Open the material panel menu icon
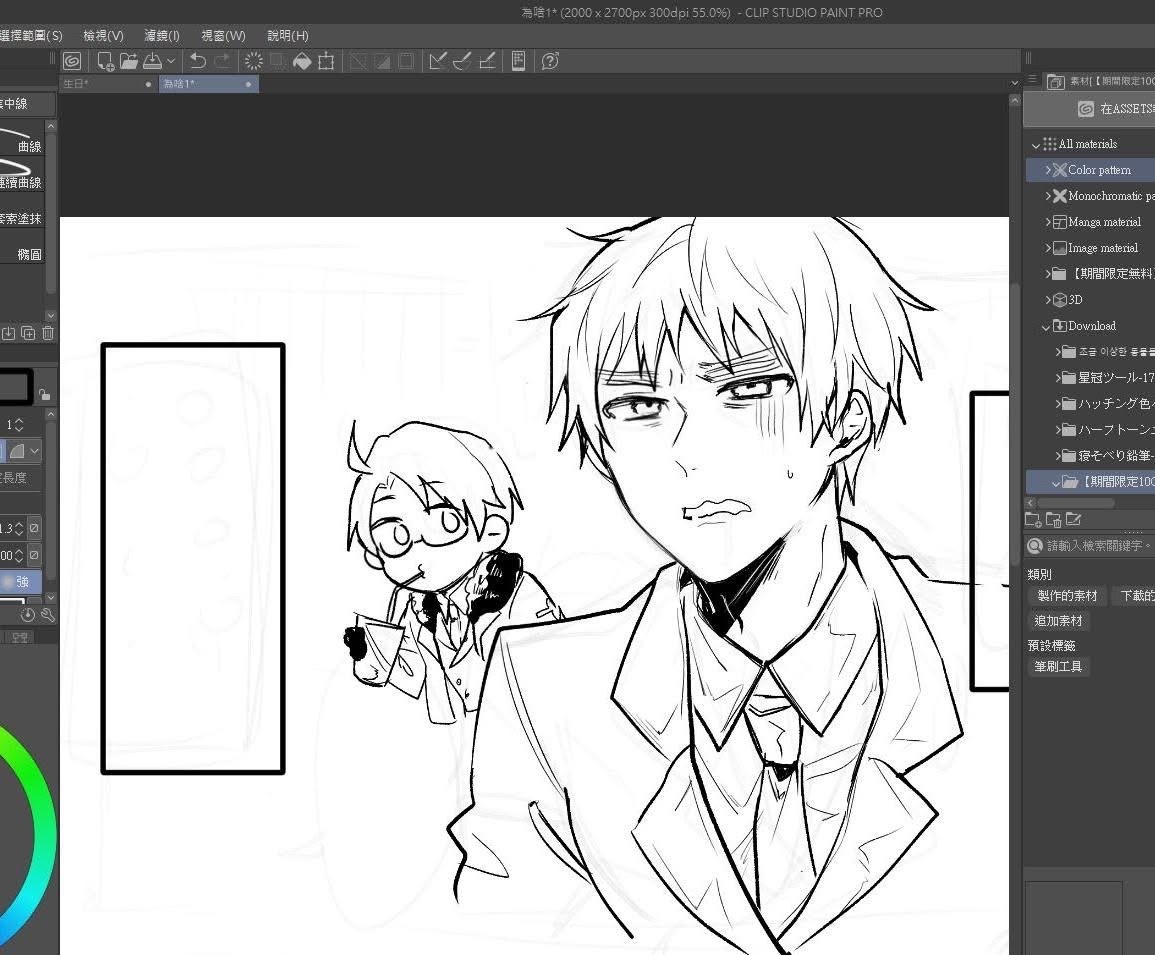Image resolution: width=1155 pixels, height=955 pixels. pos(1033,81)
